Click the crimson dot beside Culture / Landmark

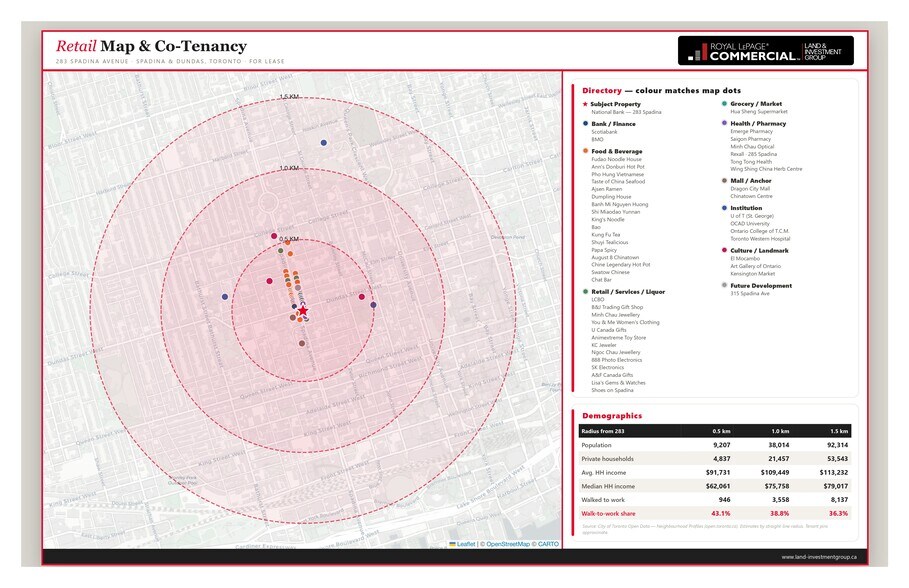(724, 251)
